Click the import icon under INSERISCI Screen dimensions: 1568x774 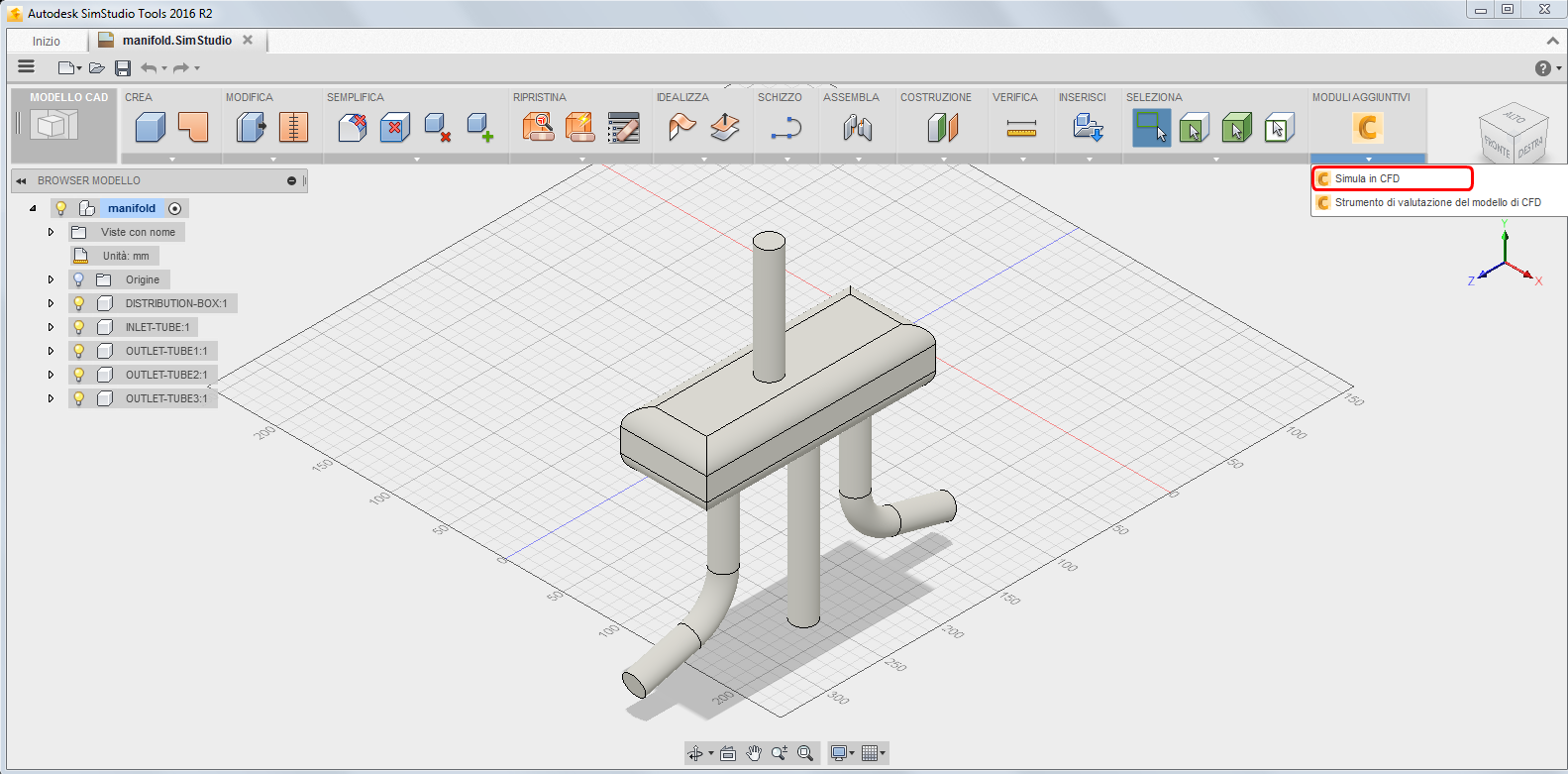[1089, 128]
